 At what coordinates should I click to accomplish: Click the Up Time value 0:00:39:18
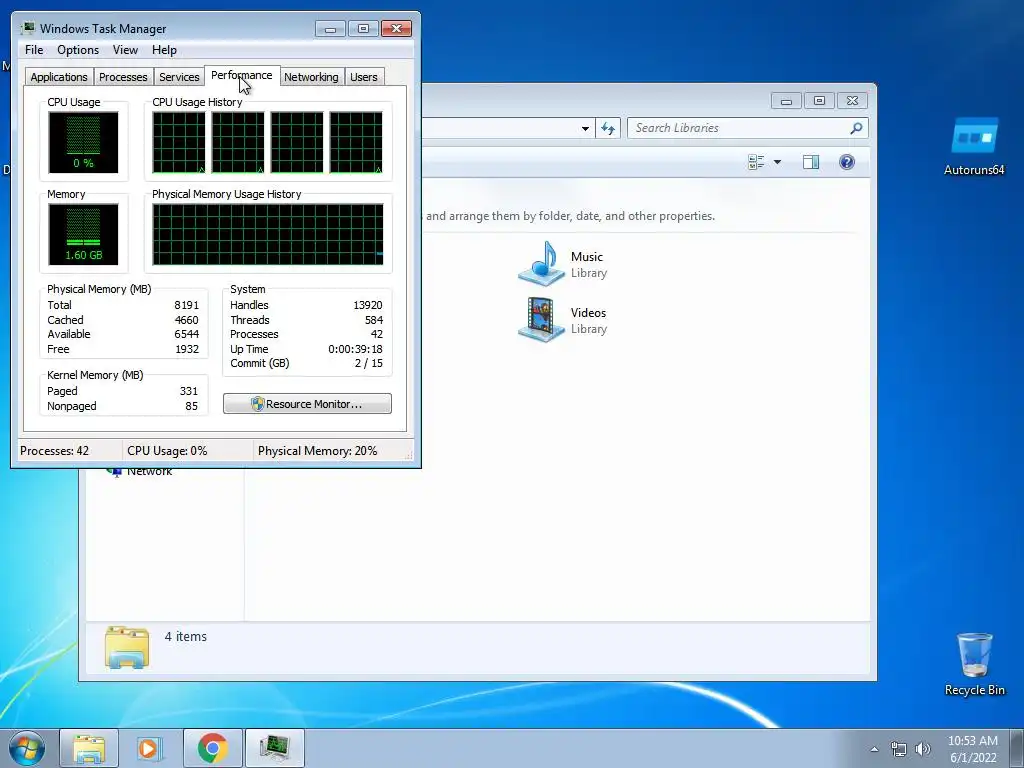point(355,349)
